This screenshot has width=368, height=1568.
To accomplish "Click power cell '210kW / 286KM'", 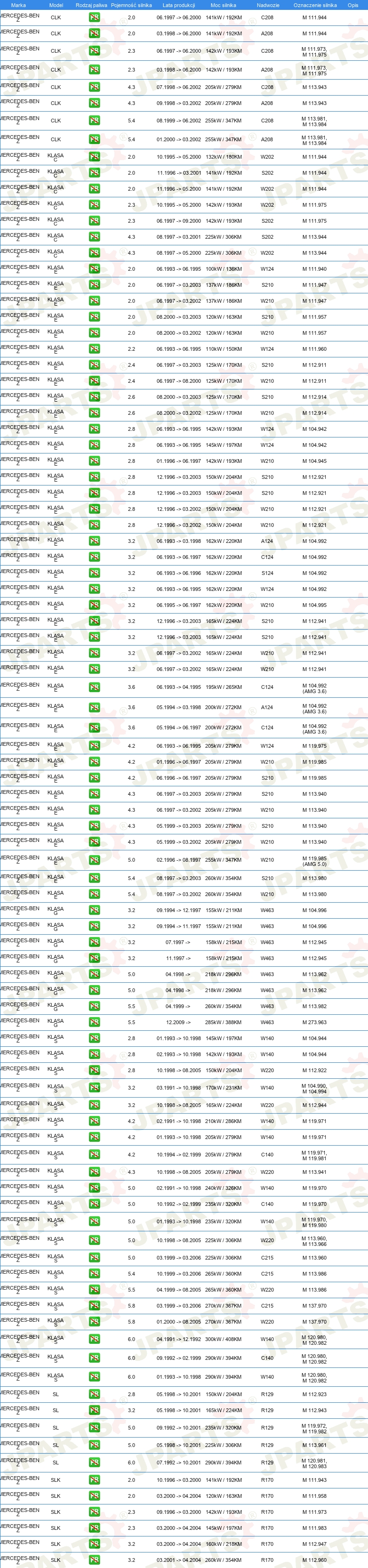I will [x=223, y=1121].
